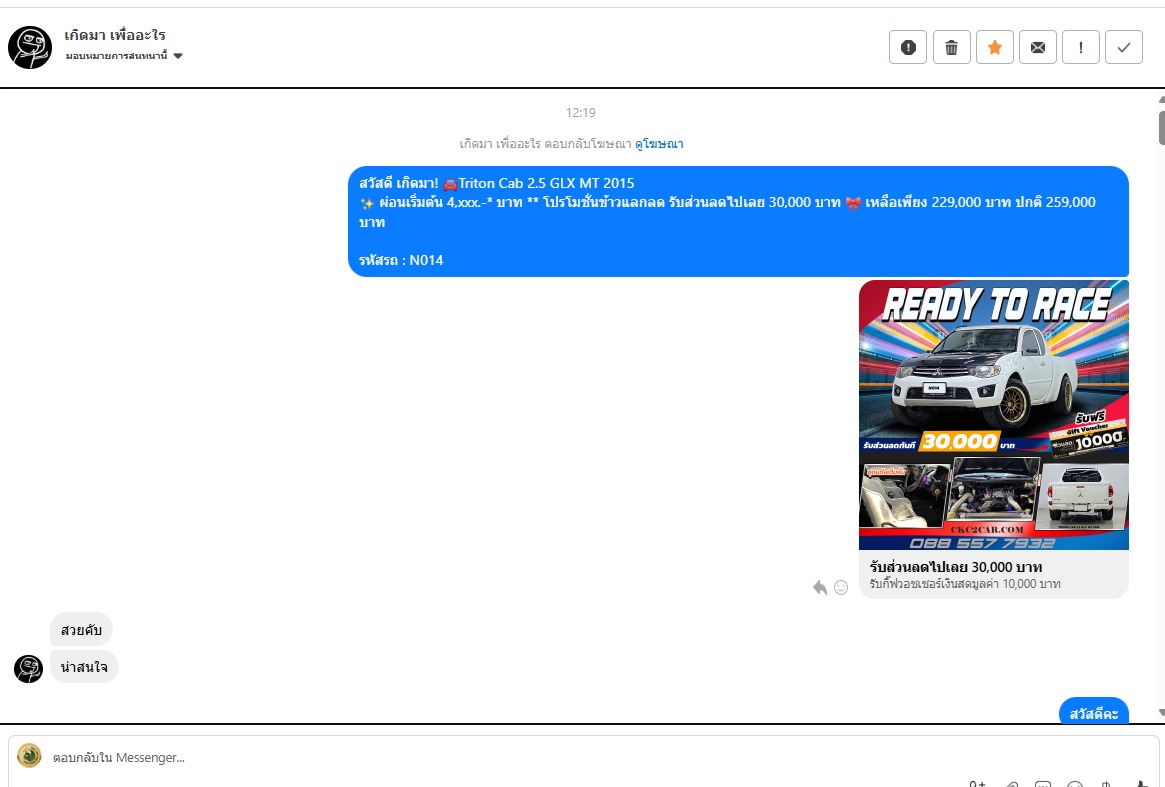
Task: Click the สวยคับ message bubble
Action: pos(81,630)
